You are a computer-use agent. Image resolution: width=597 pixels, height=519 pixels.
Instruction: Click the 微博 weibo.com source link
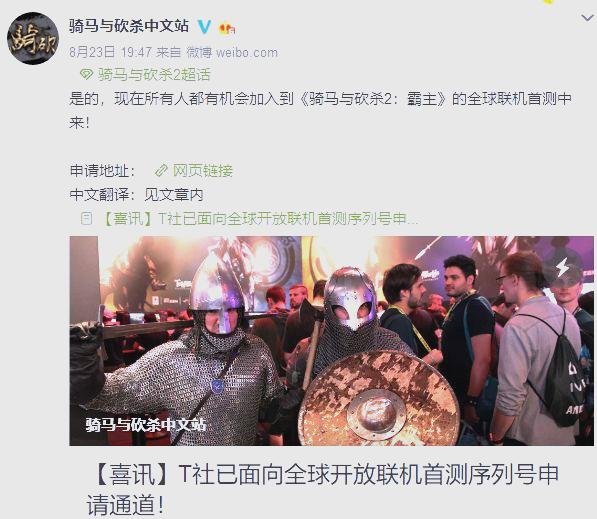pos(232,52)
